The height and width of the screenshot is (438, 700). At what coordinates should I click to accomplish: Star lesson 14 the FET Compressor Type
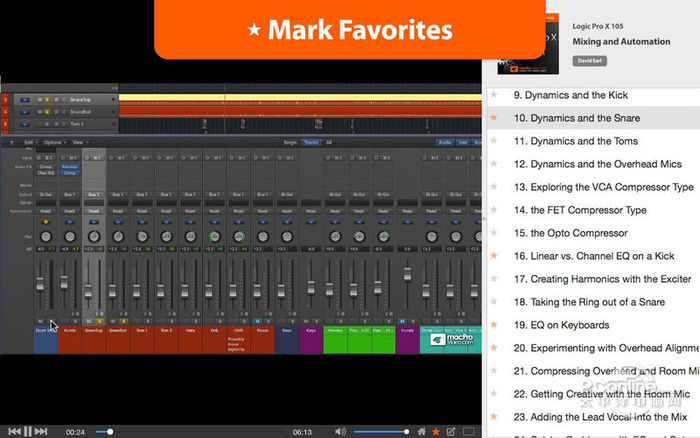(x=494, y=209)
